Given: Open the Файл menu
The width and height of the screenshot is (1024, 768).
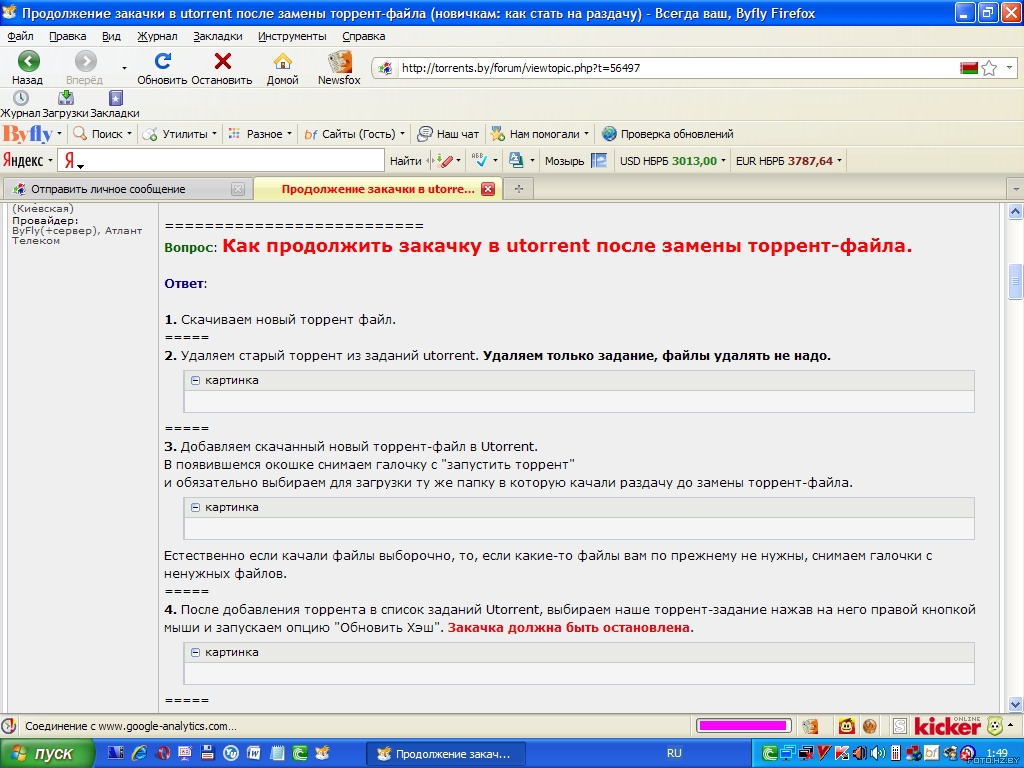Looking at the screenshot, I should pyautogui.click(x=20, y=37).
